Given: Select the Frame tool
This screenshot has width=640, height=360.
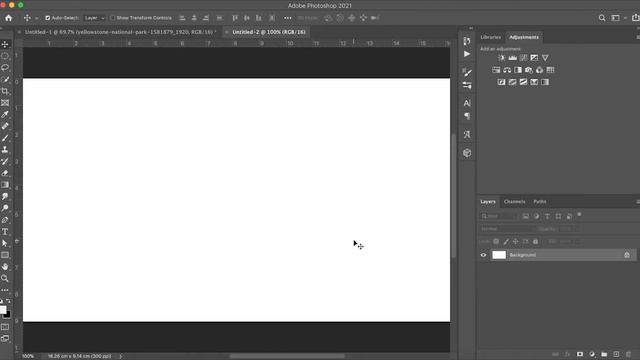Looking at the screenshot, I should (x=5, y=103).
